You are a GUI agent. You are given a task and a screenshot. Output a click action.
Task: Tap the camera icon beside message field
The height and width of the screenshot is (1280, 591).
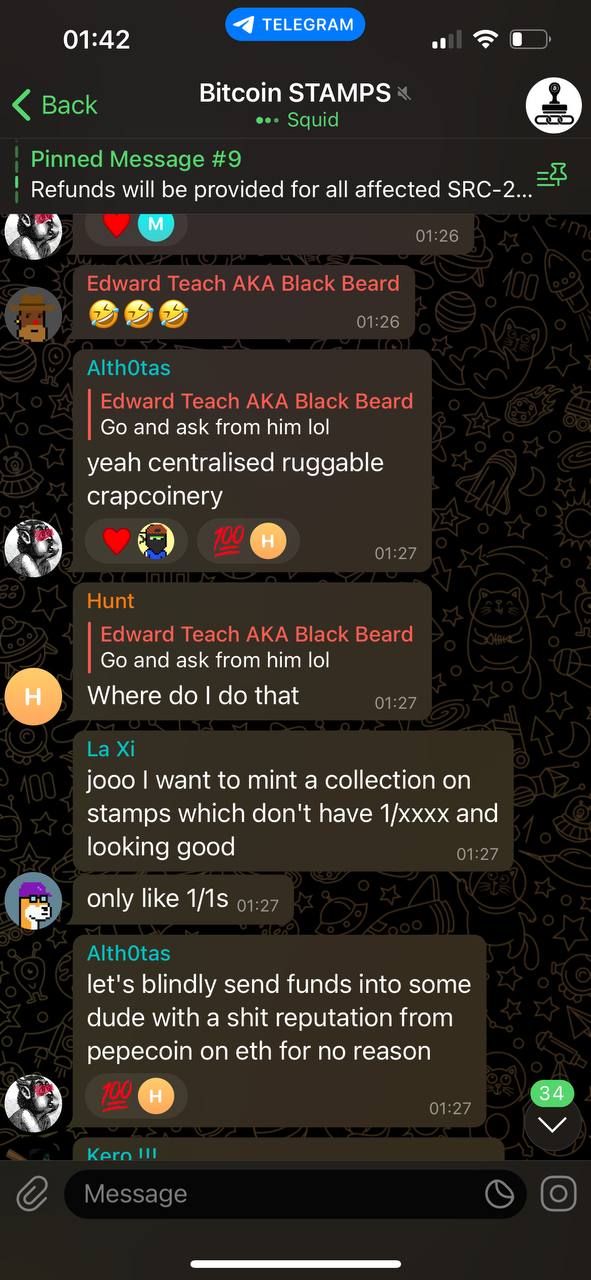point(558,1193)
